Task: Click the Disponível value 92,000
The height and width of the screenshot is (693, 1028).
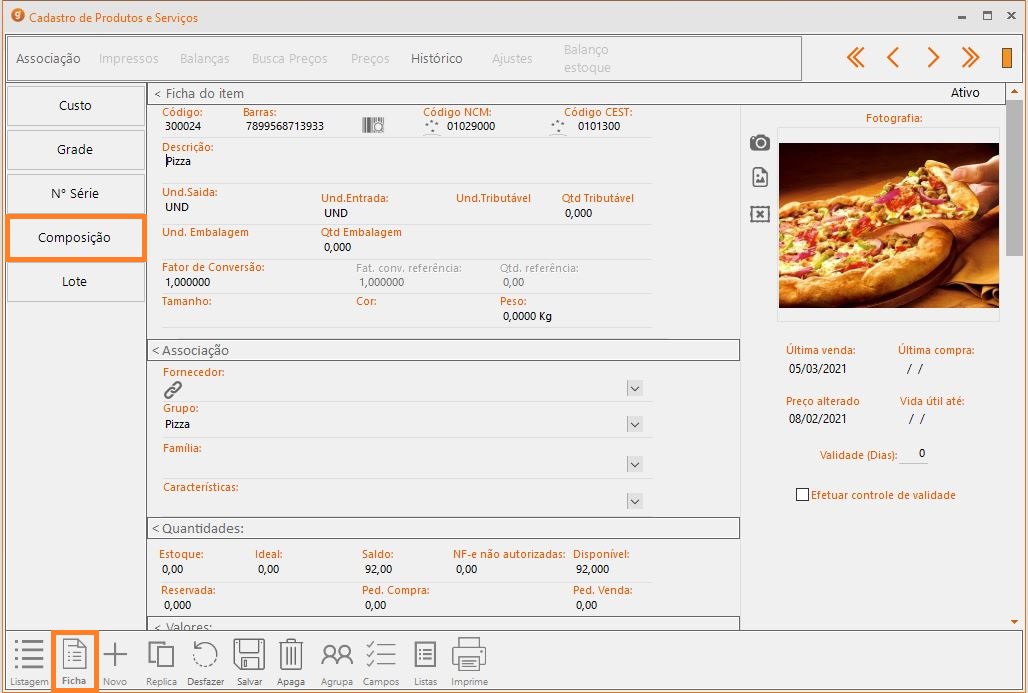Action: 592,569
